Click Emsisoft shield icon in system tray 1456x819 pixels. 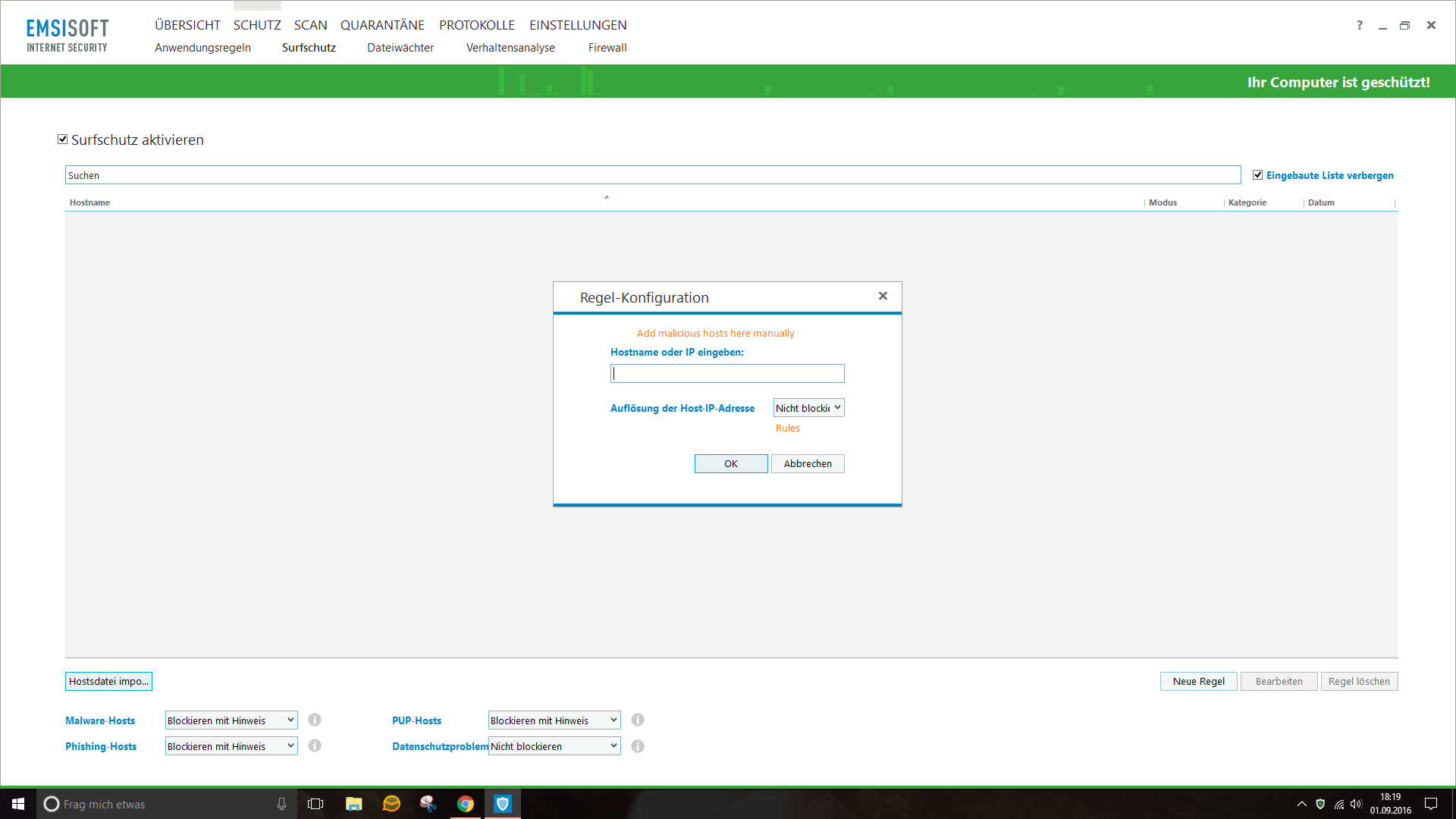pyautogui.click(x=1320, y=804)
